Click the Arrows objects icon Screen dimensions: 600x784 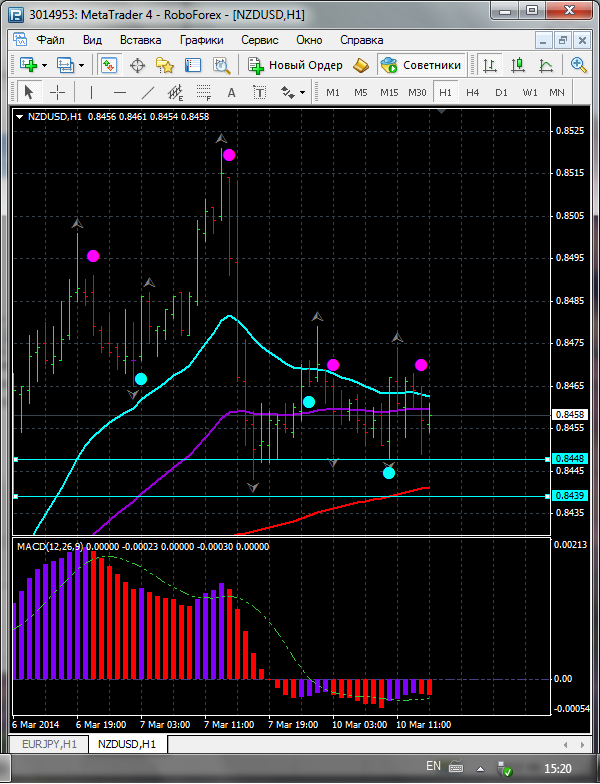pos(288,92)
